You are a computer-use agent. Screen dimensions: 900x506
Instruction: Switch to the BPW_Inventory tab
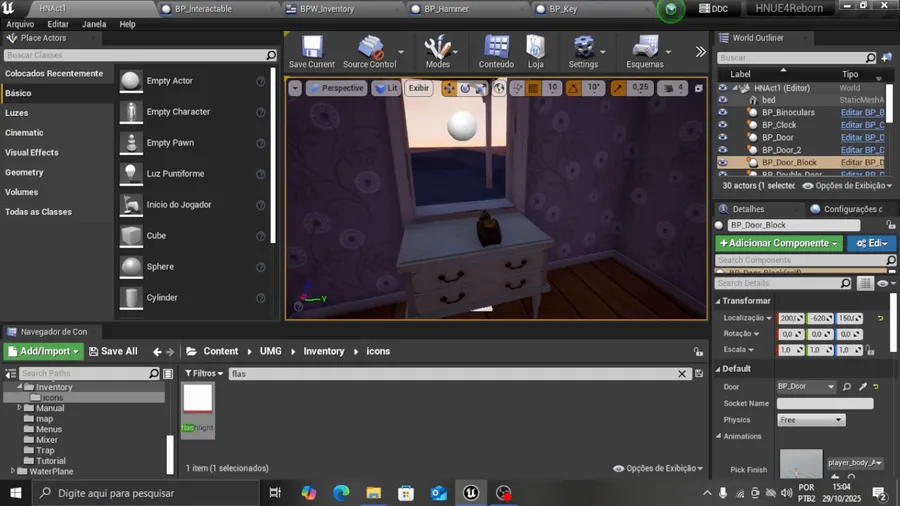coord(327,9)
